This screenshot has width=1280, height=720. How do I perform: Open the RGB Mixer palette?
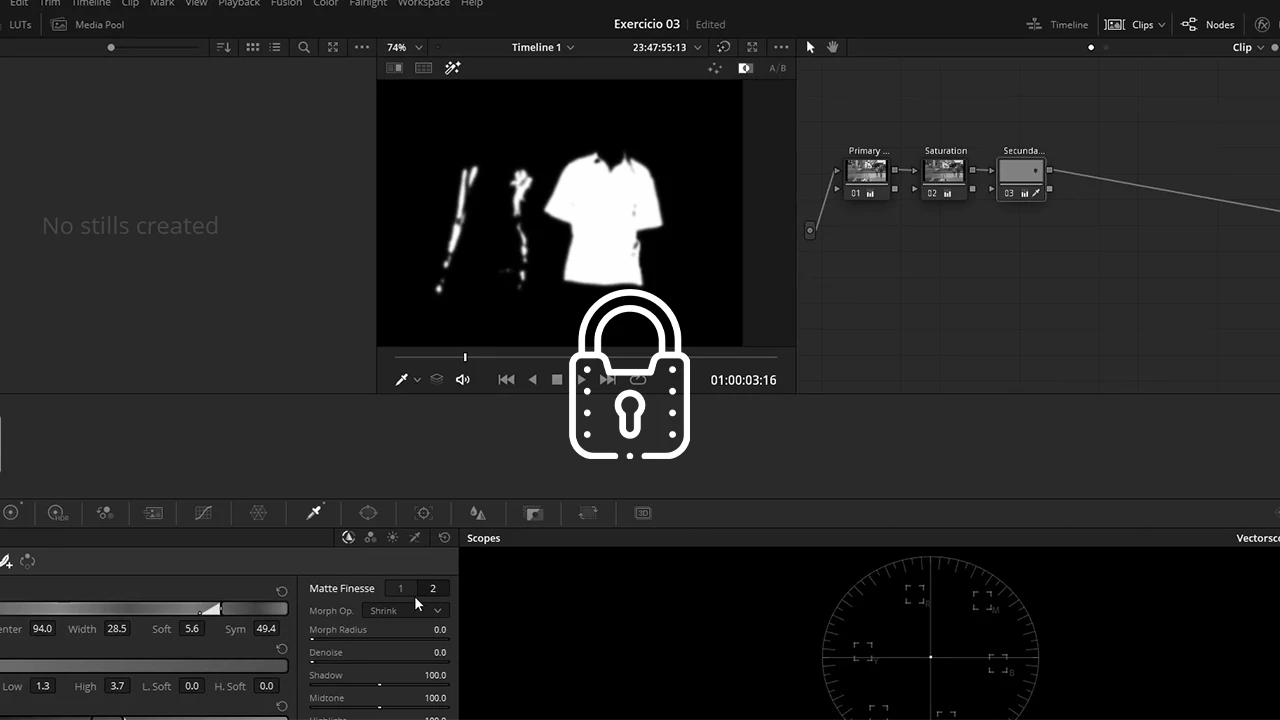click(105, 513)
